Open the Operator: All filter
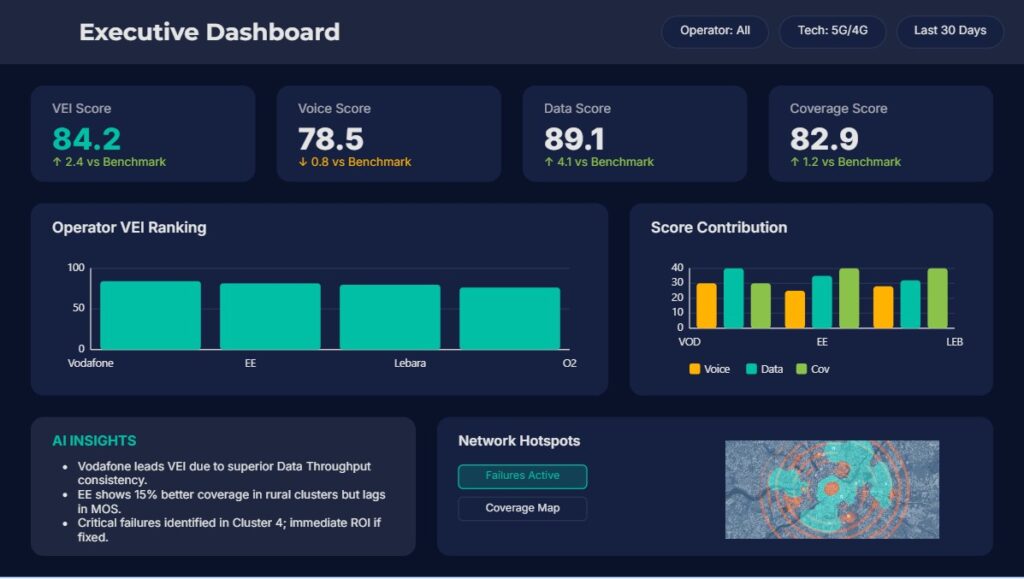The width and height of the screenshot is (1024, 579). coord(714,31)
